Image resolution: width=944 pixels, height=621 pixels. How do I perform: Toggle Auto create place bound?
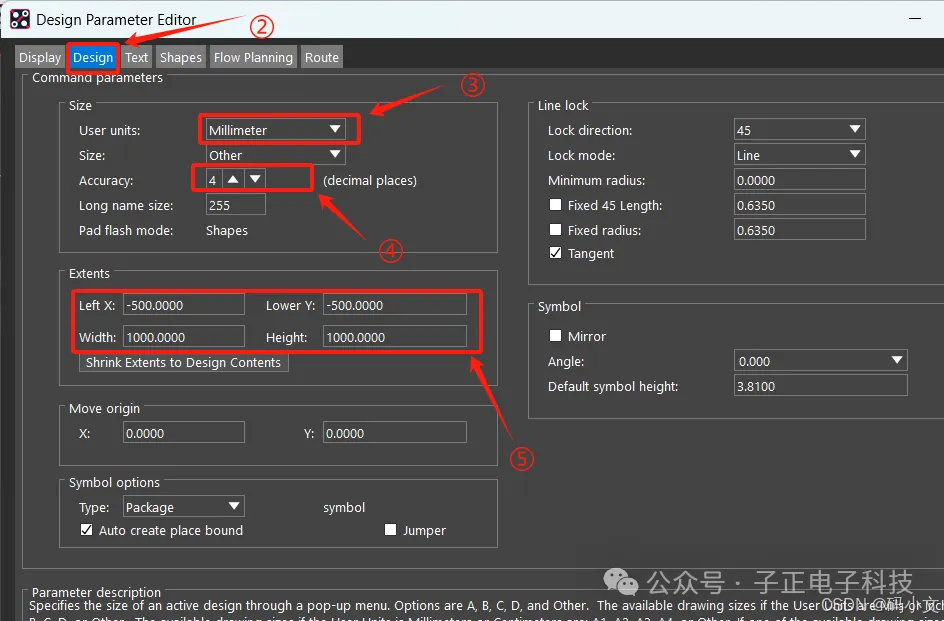(x=87, y=529)
